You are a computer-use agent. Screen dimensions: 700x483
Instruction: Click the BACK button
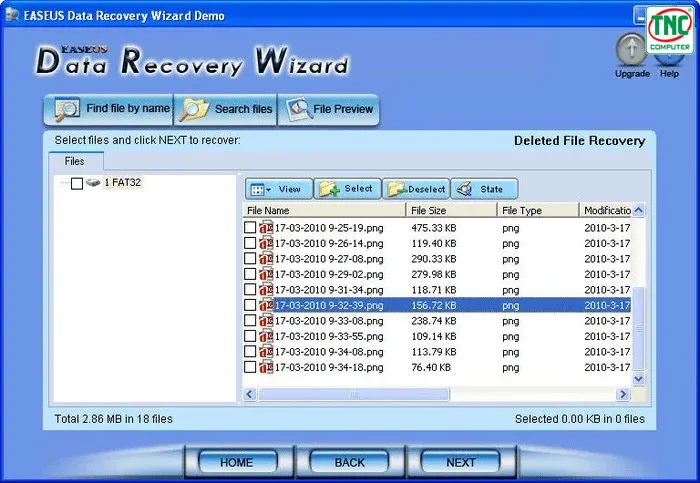click(349, 462)
